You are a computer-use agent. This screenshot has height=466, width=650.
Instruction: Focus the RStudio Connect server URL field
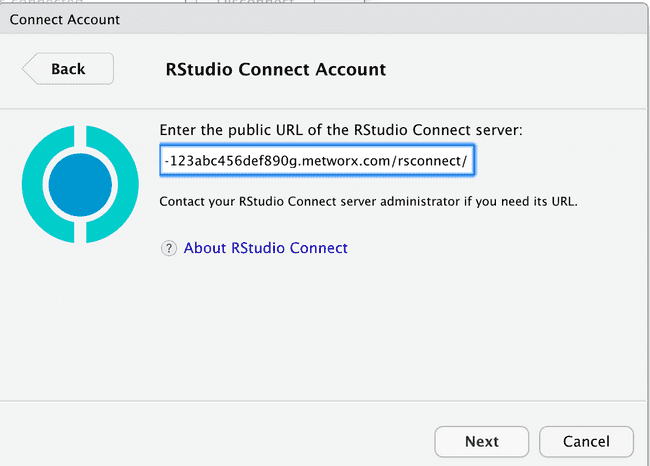317,160
